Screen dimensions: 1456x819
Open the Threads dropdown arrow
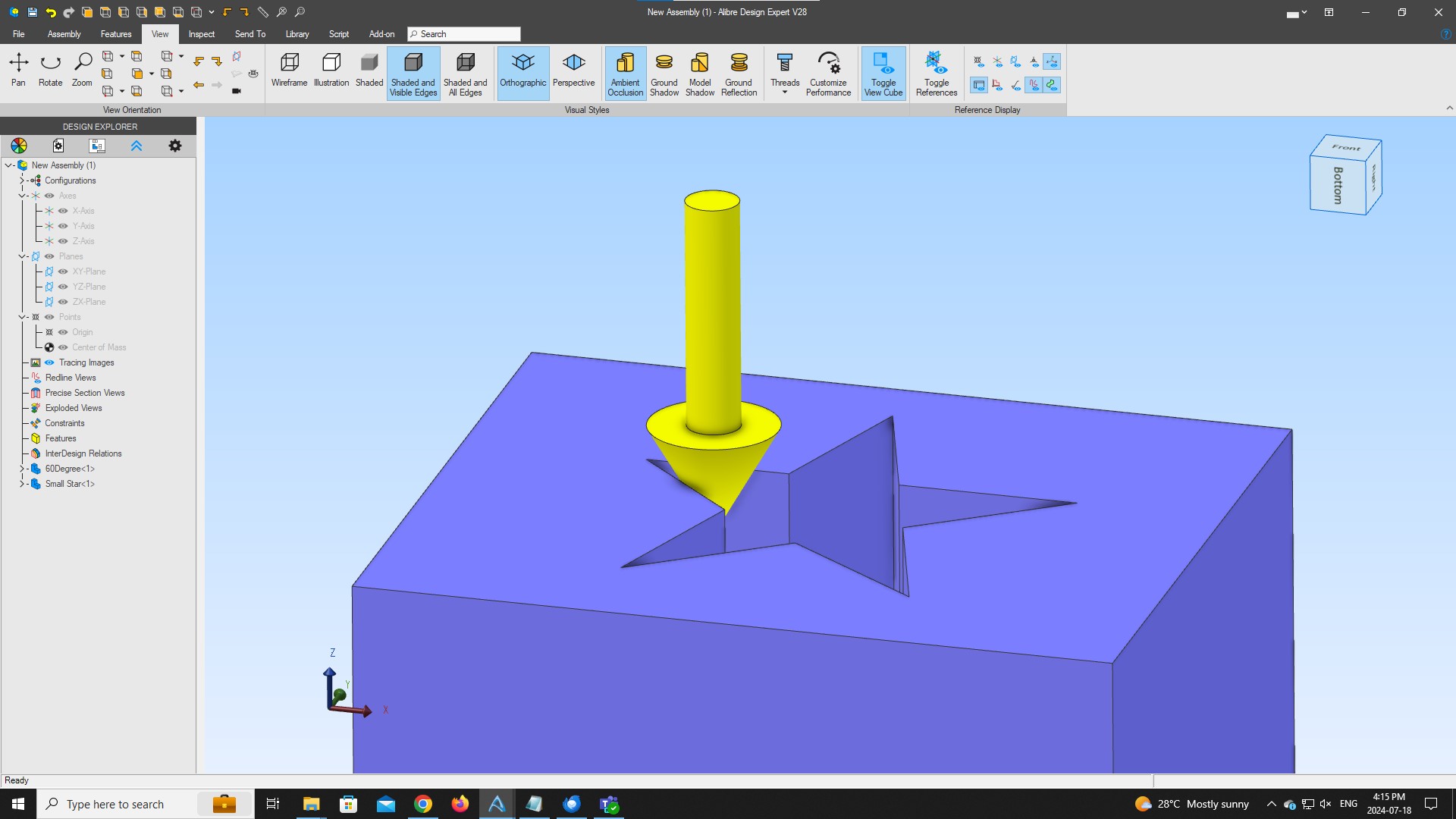pyautogui.click(x=785, y=93)
